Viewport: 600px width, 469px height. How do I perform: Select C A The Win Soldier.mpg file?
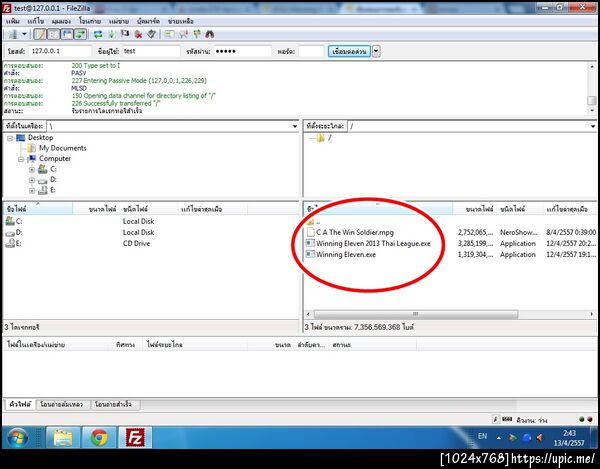(355, 233)
